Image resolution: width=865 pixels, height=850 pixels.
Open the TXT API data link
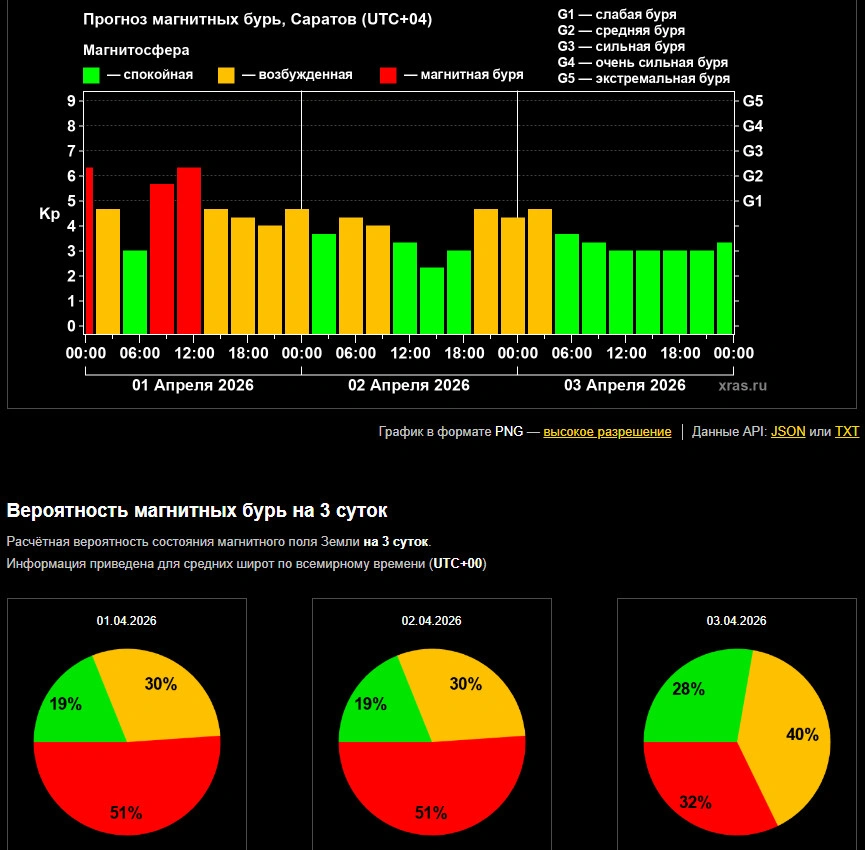[x=846, y=432]
